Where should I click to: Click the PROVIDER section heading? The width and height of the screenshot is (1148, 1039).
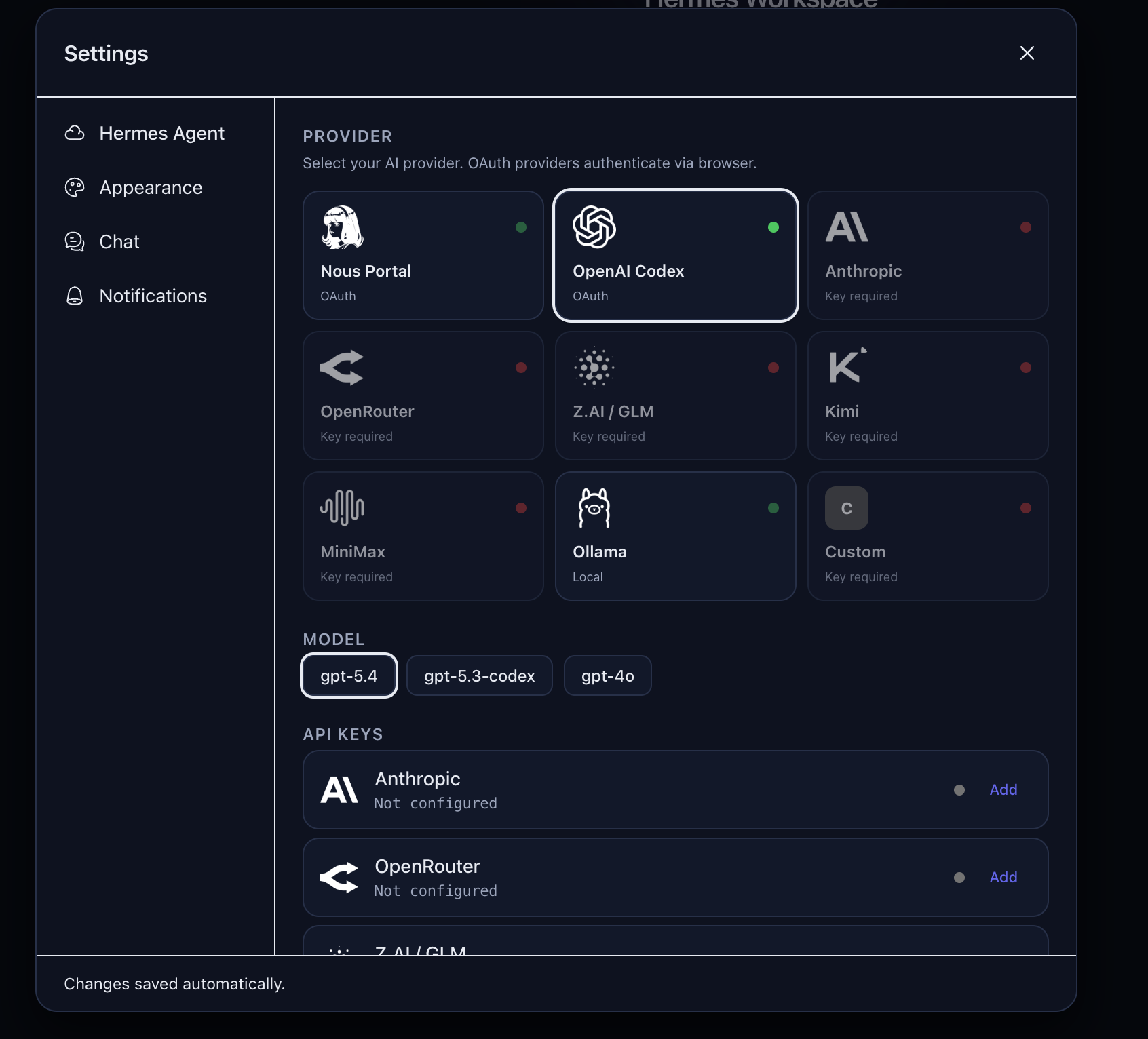(347, 136)
